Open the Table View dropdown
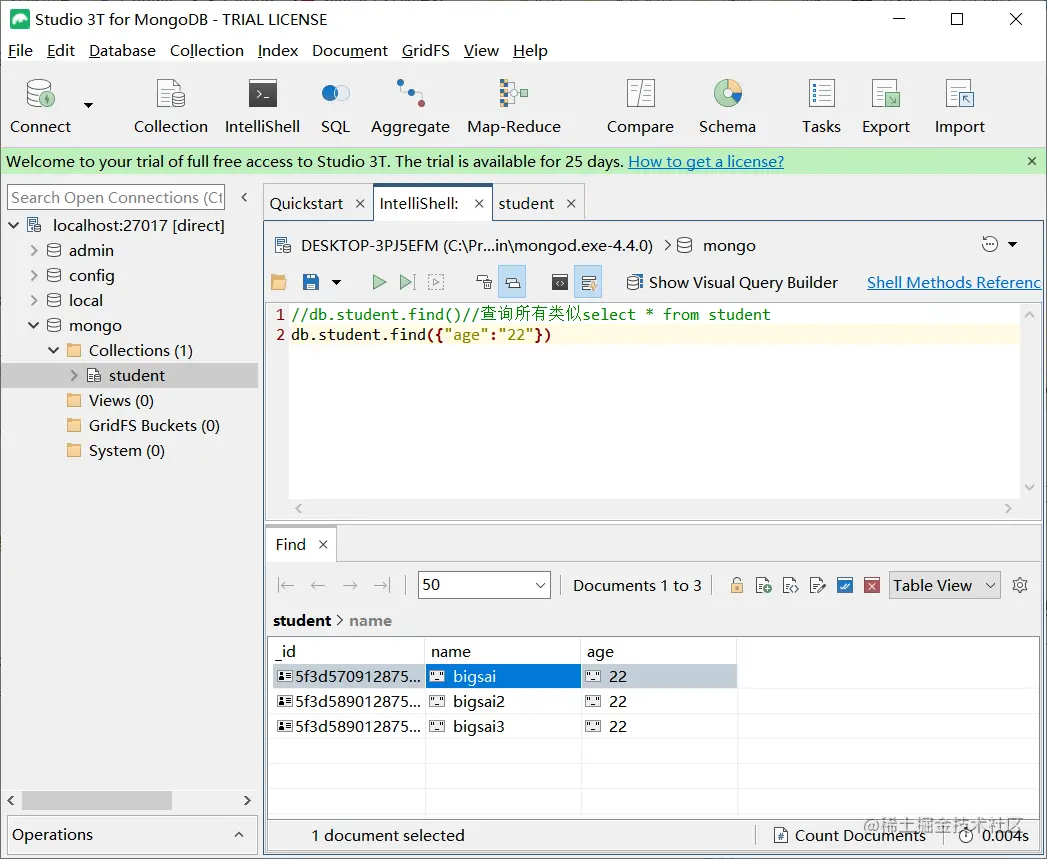 point(944,585)
